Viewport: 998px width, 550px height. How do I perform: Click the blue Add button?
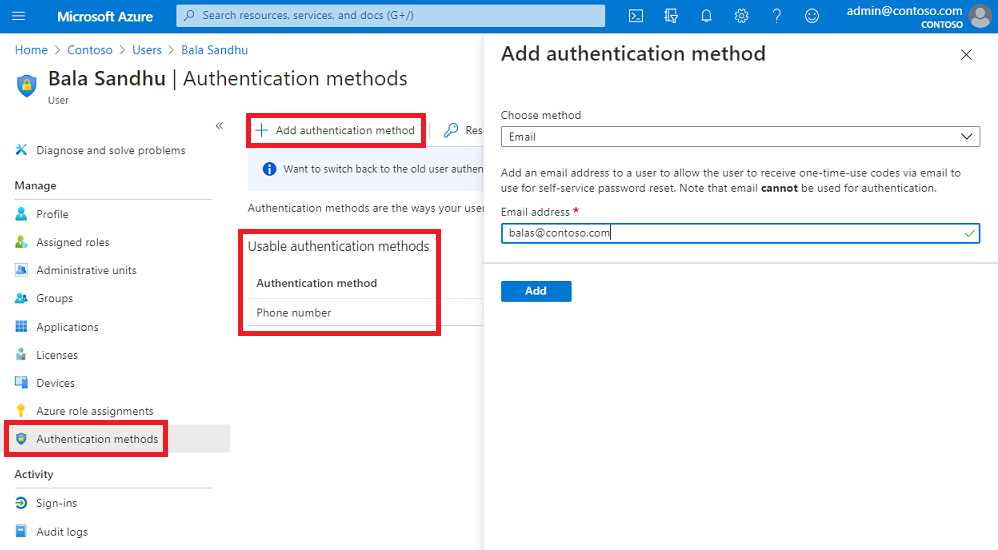point(536,291)
